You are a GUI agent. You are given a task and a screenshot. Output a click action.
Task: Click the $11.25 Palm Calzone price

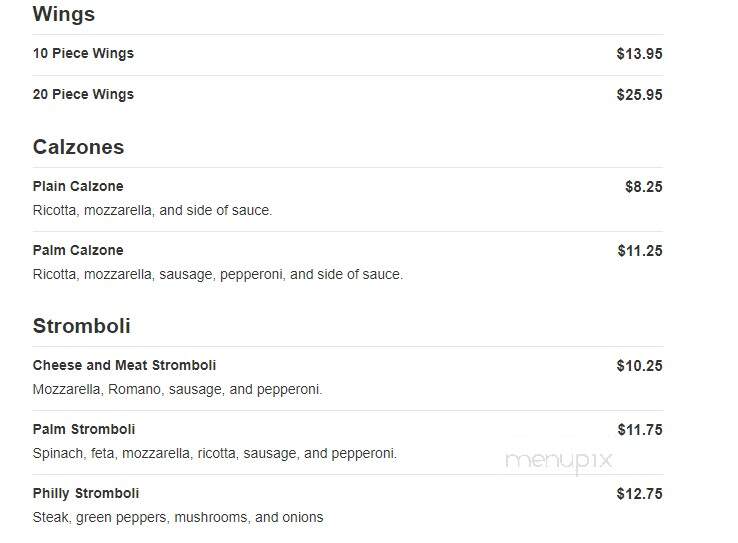pyautogui.click(x=640, y=251)
